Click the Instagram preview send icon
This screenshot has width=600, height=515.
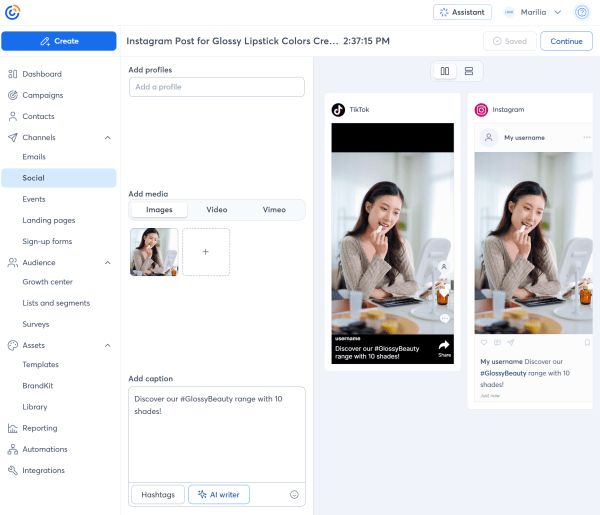[x=510, y=342]
